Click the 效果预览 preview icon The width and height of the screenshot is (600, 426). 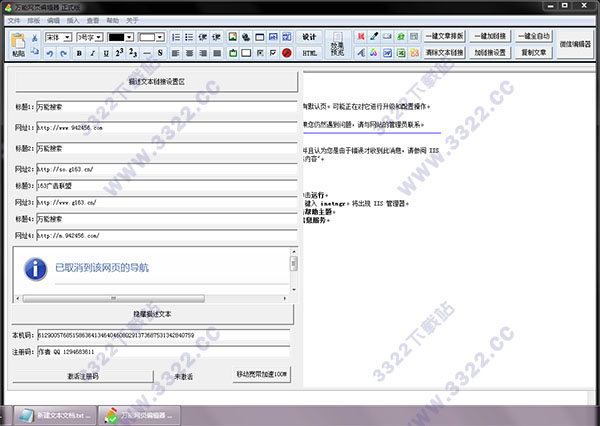(337, 45)
